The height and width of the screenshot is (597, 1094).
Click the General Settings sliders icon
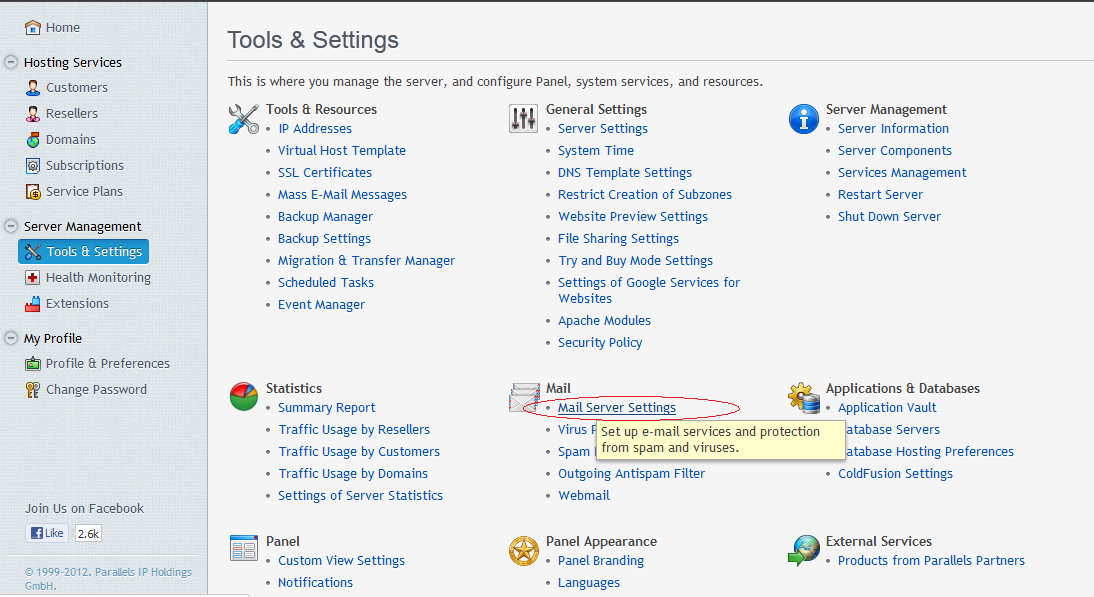523,119
